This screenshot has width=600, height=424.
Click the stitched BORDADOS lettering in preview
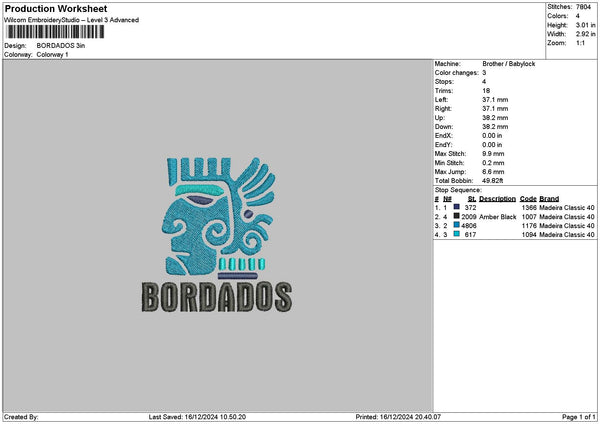pos(217,297)
